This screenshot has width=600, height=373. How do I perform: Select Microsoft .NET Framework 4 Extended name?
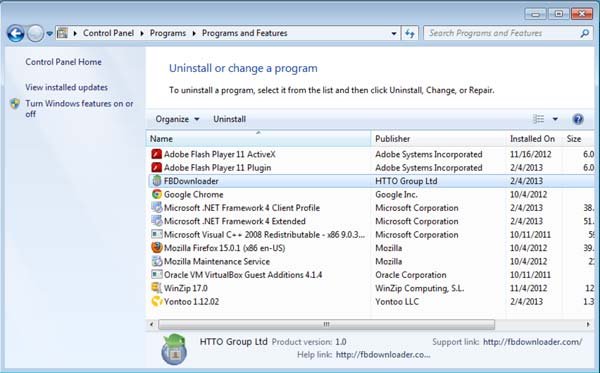pyautogui.click(x=235, y=221)
